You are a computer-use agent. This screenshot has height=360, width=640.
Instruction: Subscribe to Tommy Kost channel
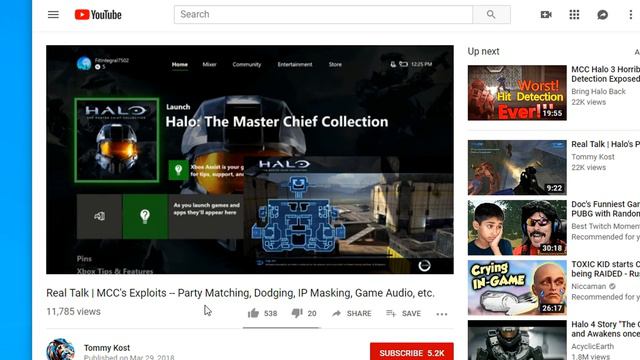point(412,352)
